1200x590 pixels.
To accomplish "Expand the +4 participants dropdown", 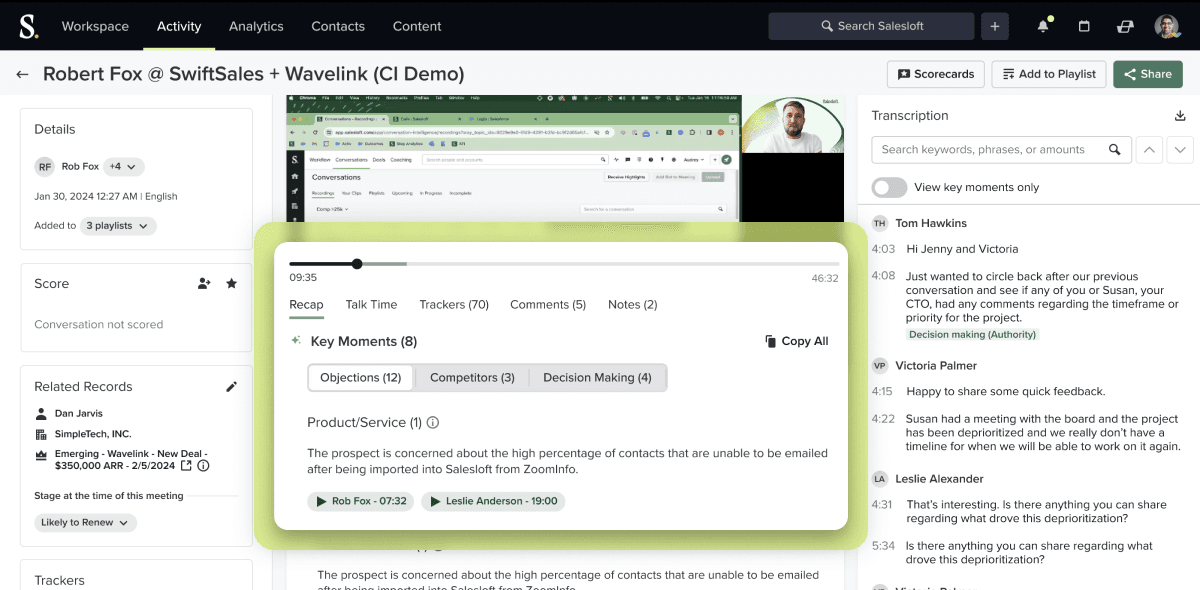I will click(x=125, y=167).
